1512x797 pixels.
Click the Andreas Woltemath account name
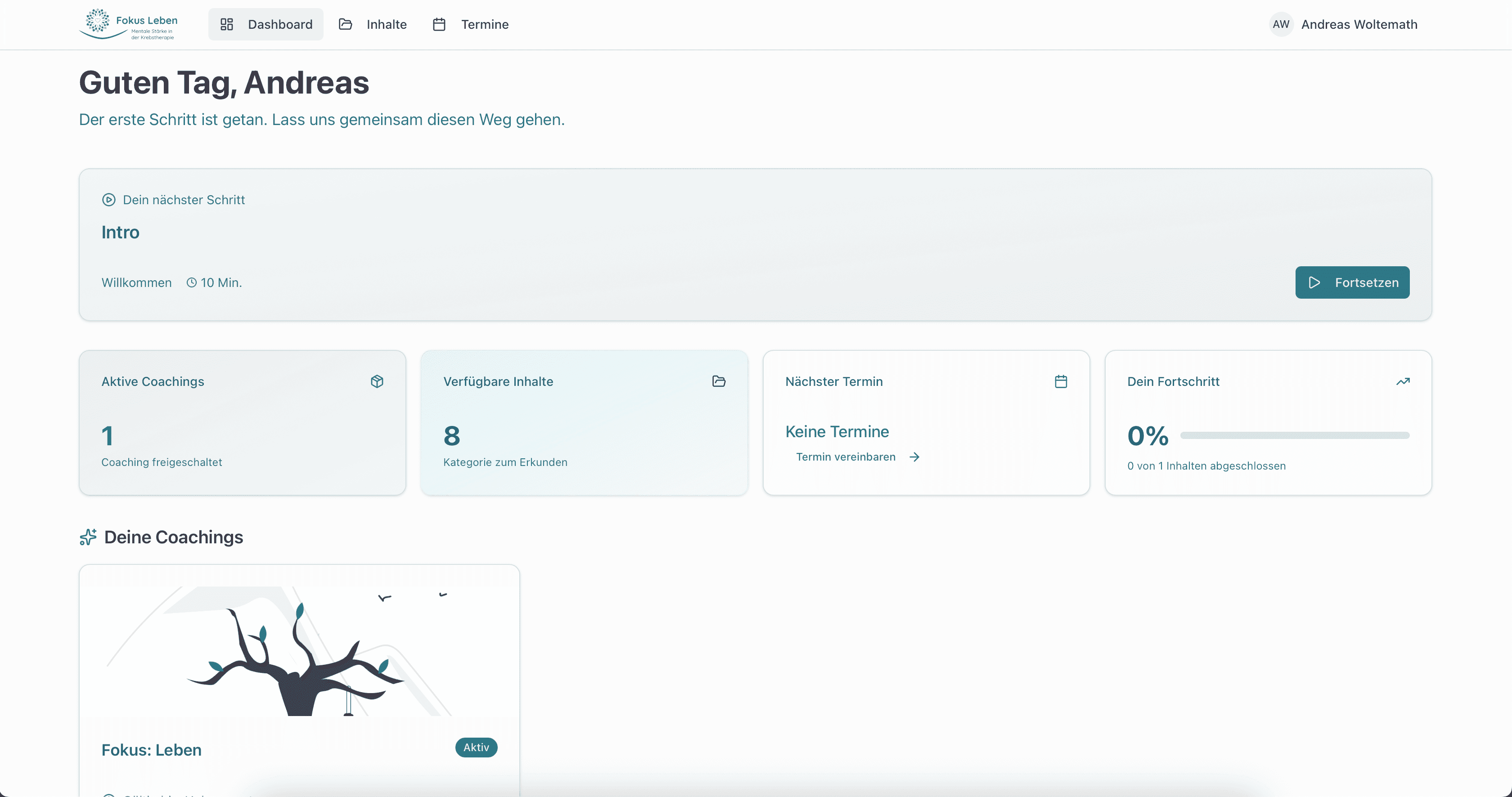point(1359,24)
